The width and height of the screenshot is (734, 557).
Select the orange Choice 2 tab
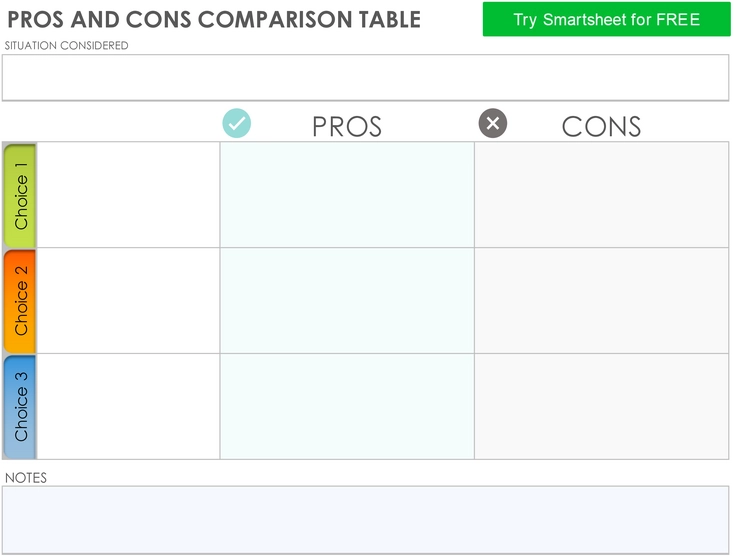pyautogui.click(x=20, y=301)
